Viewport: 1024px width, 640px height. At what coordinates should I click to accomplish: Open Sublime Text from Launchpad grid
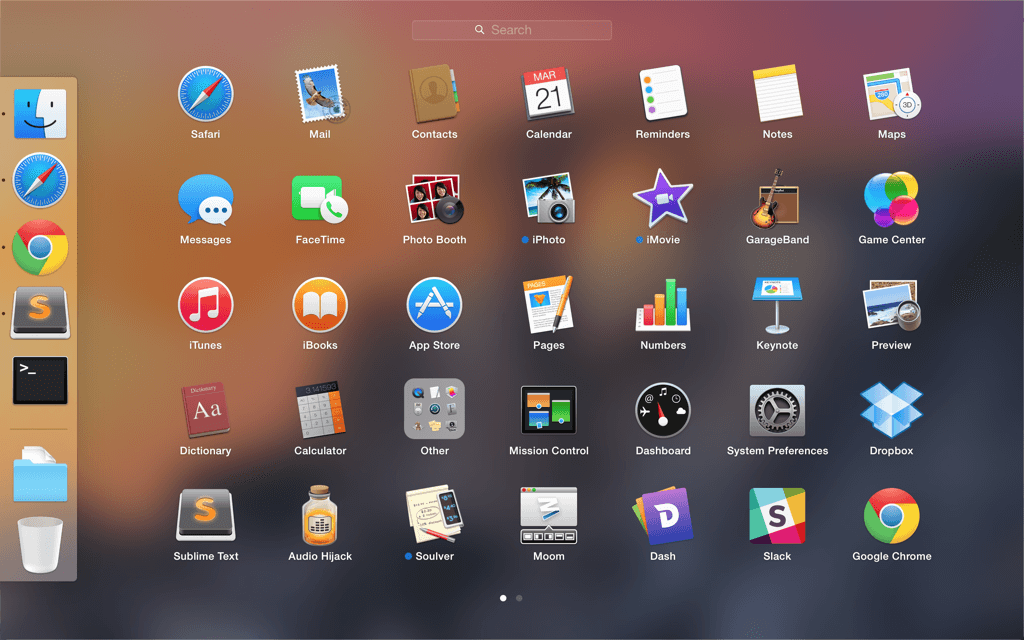point(206,515)
